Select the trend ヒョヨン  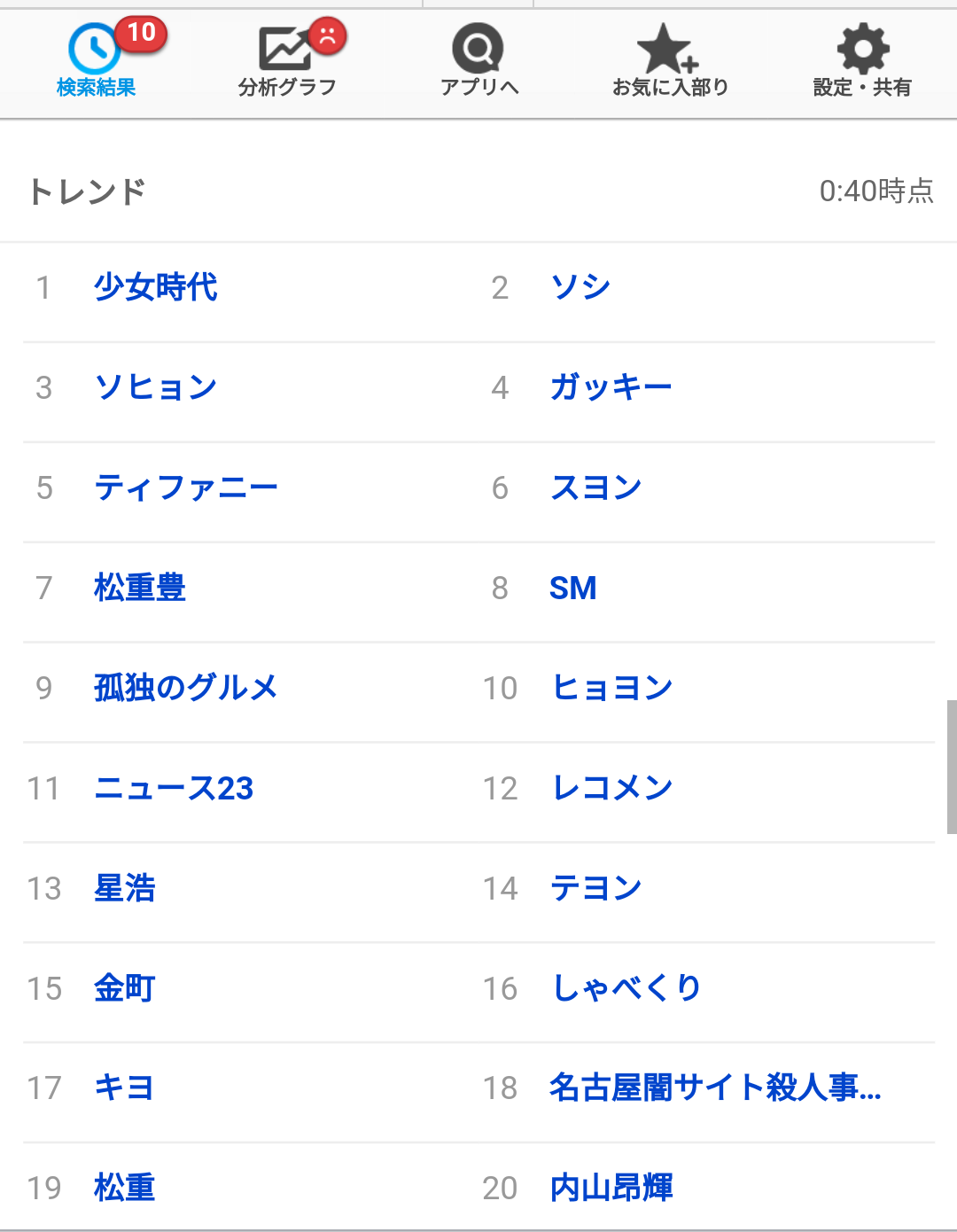point(611,688)
